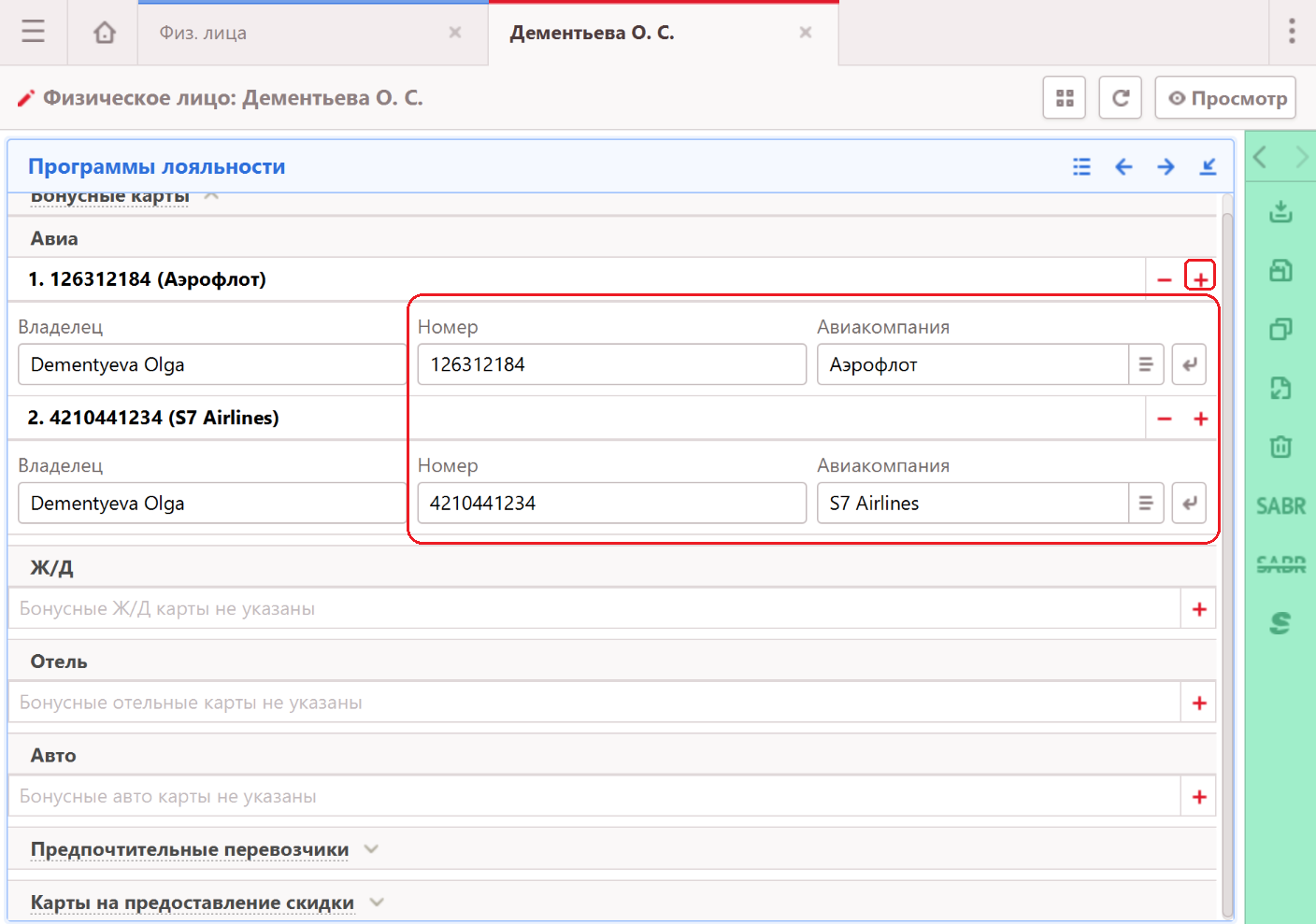
Task: Open airline list for S7 Airlines field
Action: [1145, 504]
